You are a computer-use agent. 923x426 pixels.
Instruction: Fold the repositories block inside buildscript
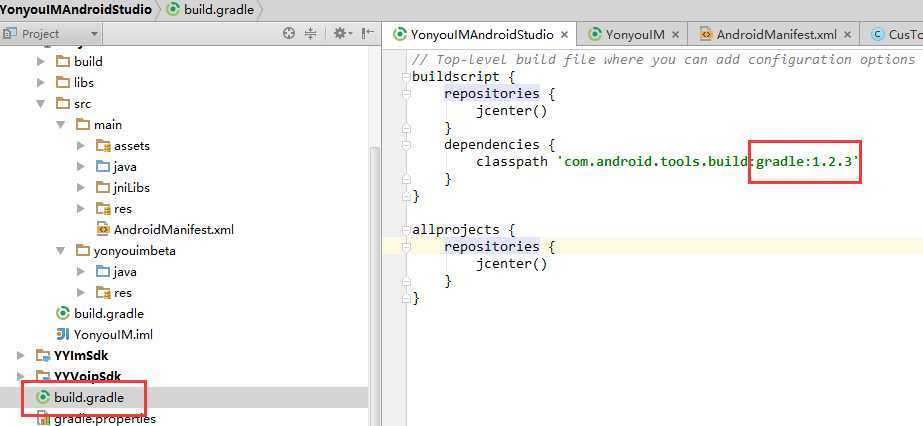tap(406, 94)
